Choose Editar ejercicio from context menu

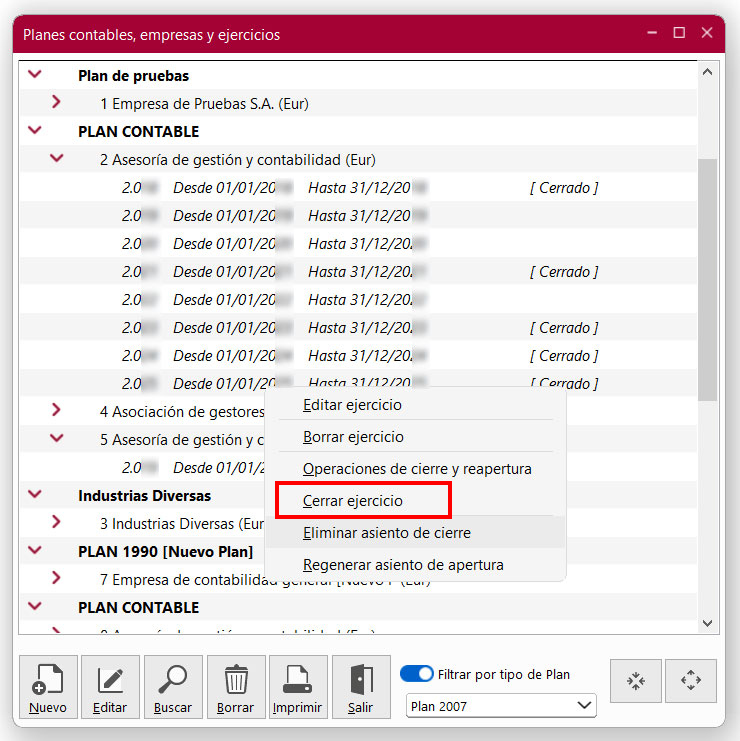416,405
